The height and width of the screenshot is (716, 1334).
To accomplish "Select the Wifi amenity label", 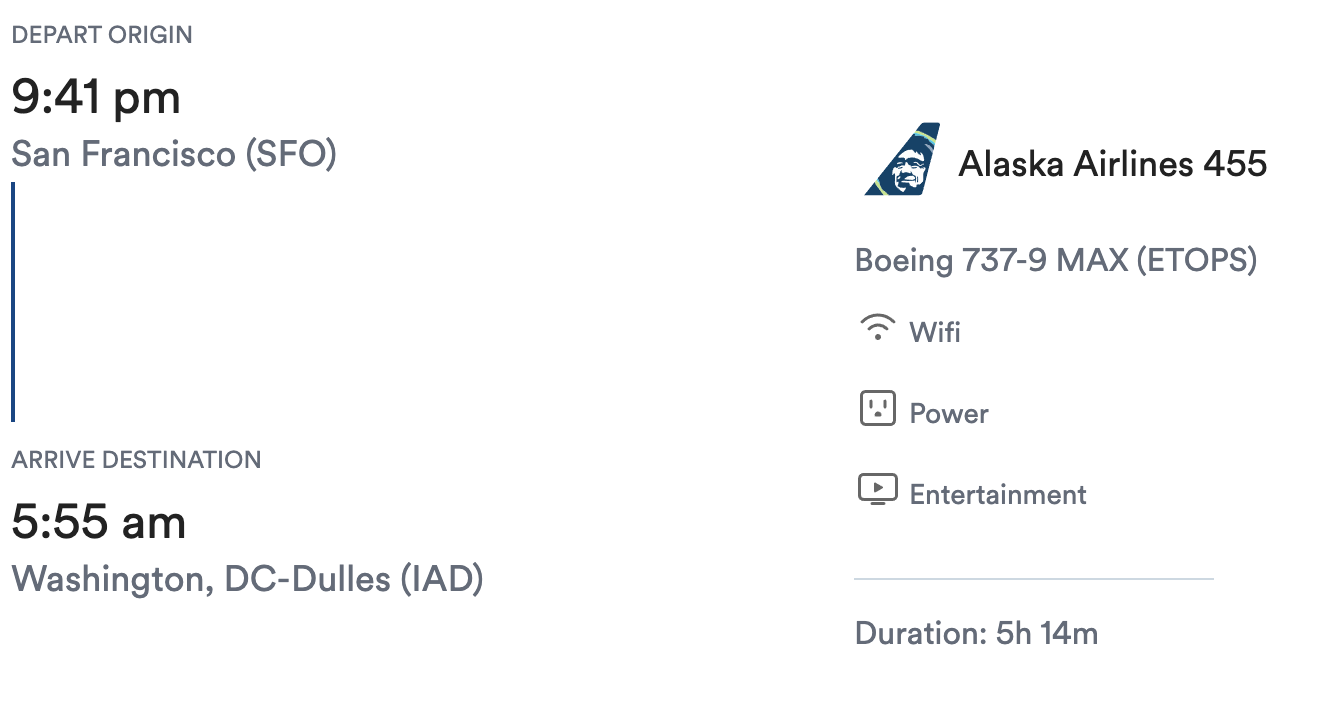I will (x=935, y=332).
